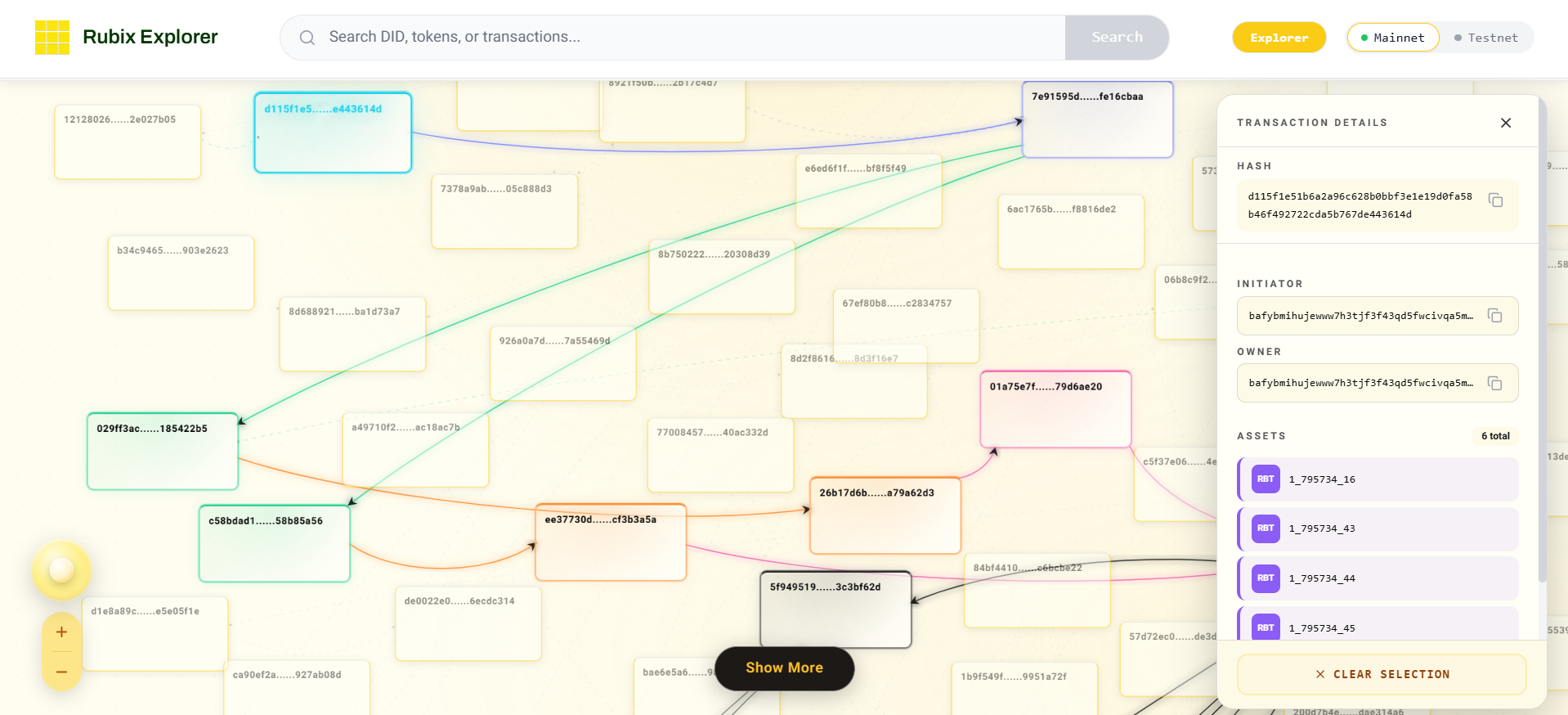This screenshot has width=1568, height=715.
Task: Click the details panel vertical scrollbar
Action: (1542, 340)
